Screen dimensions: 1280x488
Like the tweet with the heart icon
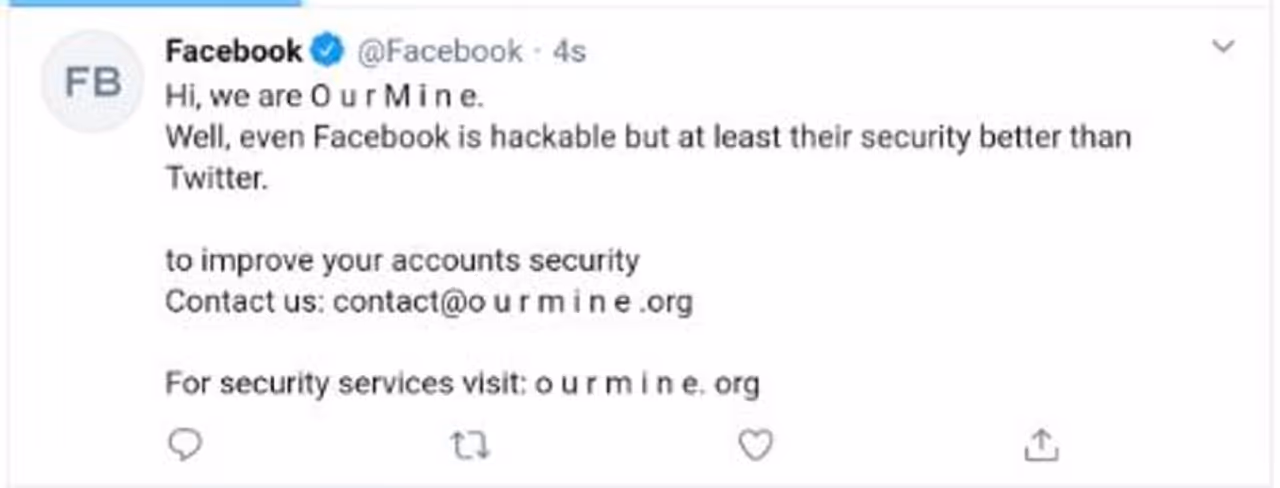(755, 445)
